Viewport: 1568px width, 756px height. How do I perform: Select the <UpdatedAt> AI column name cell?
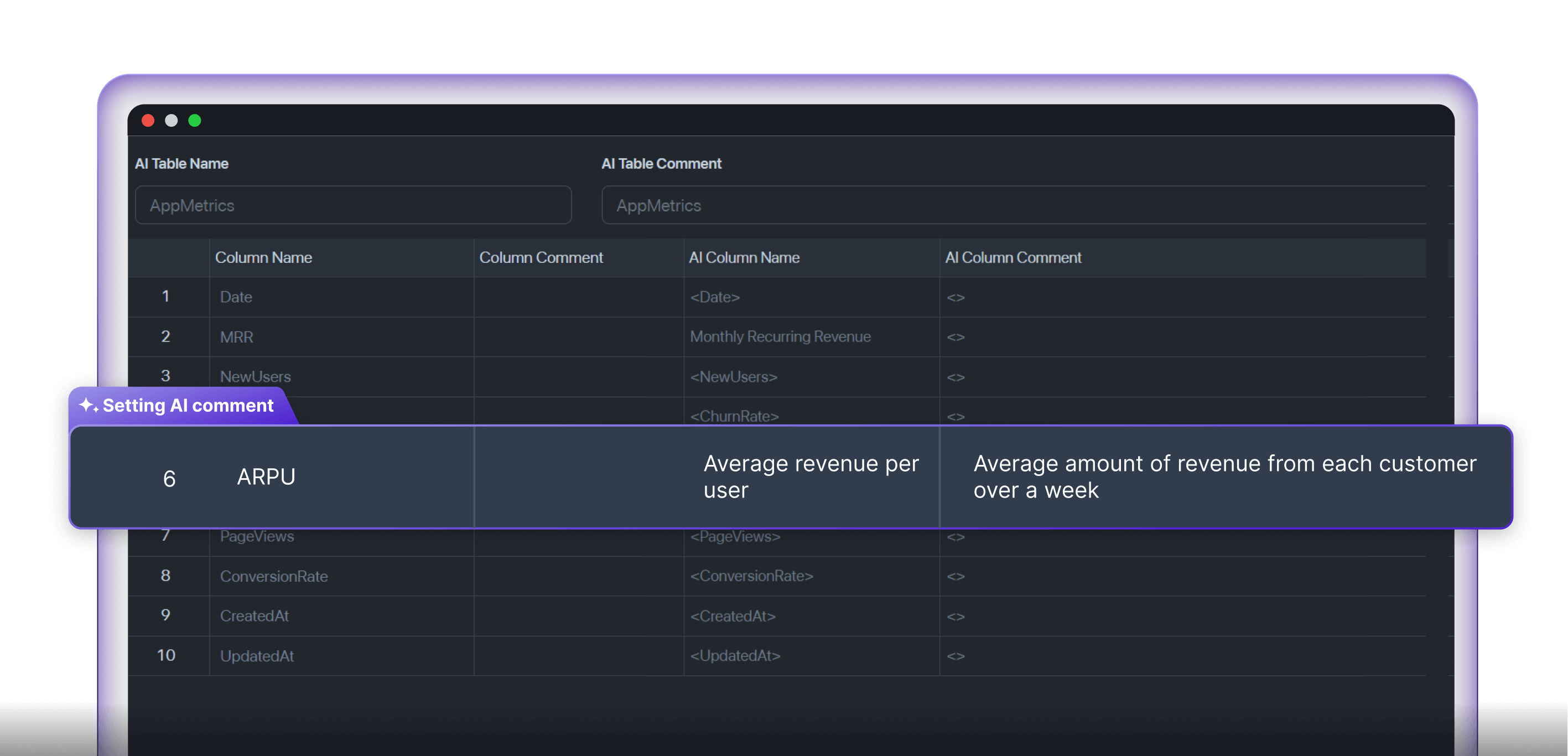coord(812,656)
